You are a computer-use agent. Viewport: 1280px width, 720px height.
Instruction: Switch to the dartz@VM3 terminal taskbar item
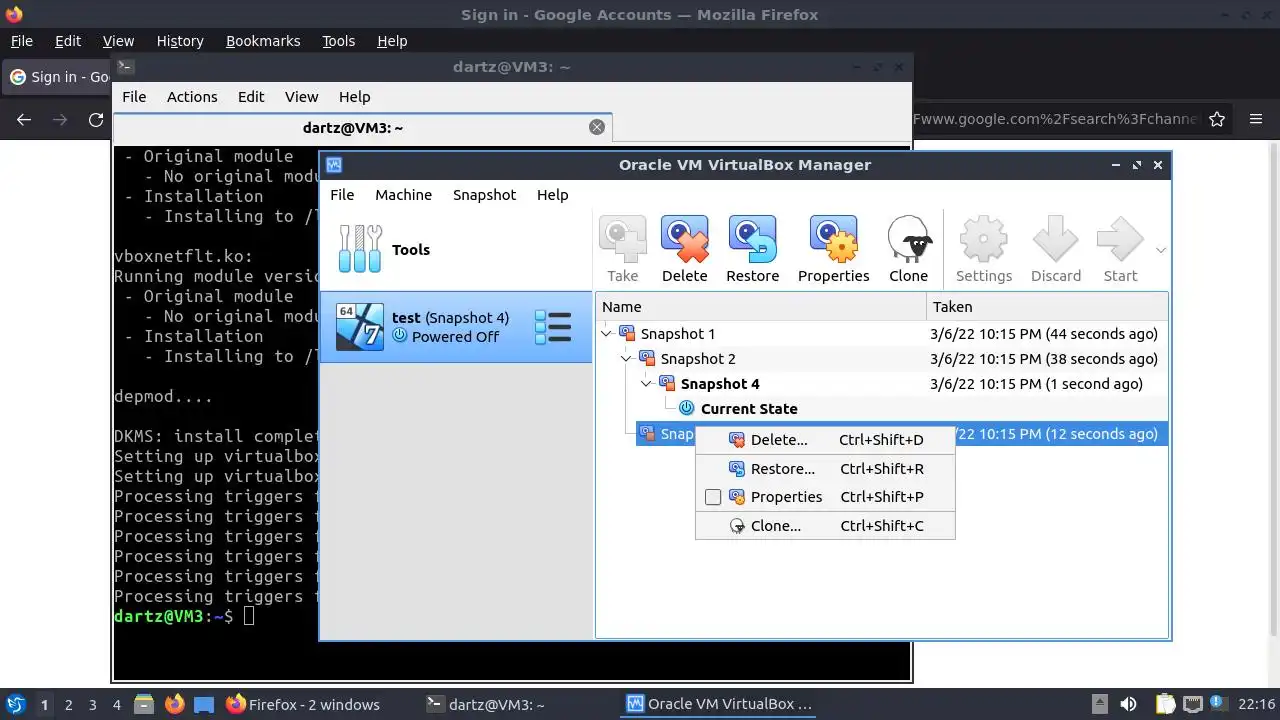(x=486, y=704)
